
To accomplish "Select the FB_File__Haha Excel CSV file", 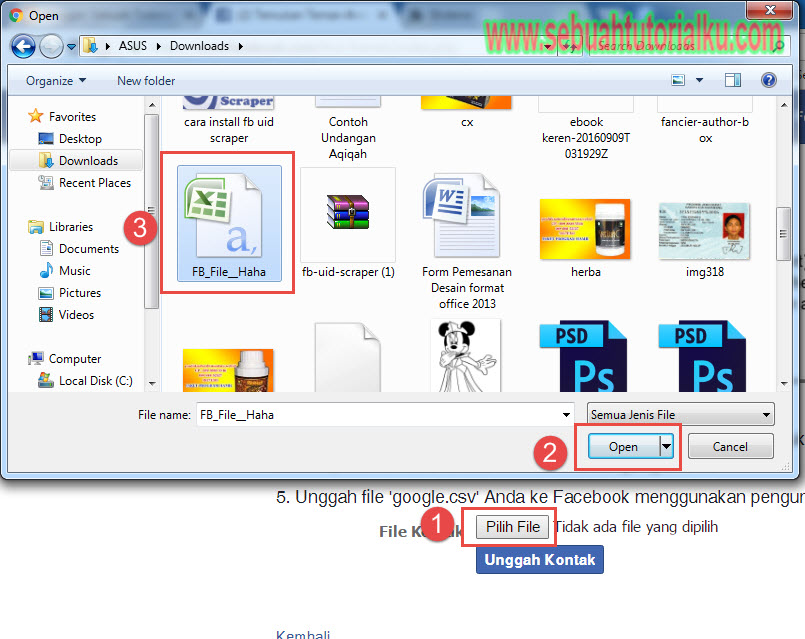I will click(229, 223).
